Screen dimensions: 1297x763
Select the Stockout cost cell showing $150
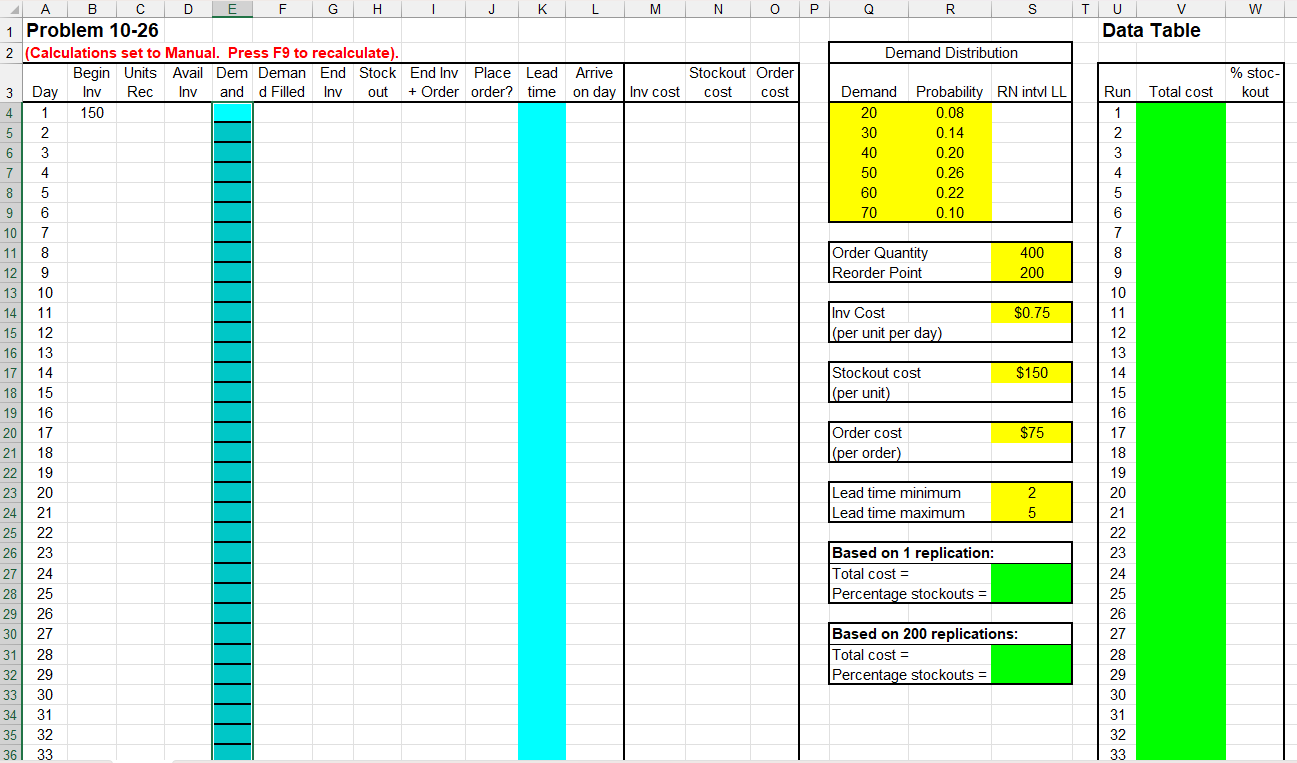[x=1031, y=372]
